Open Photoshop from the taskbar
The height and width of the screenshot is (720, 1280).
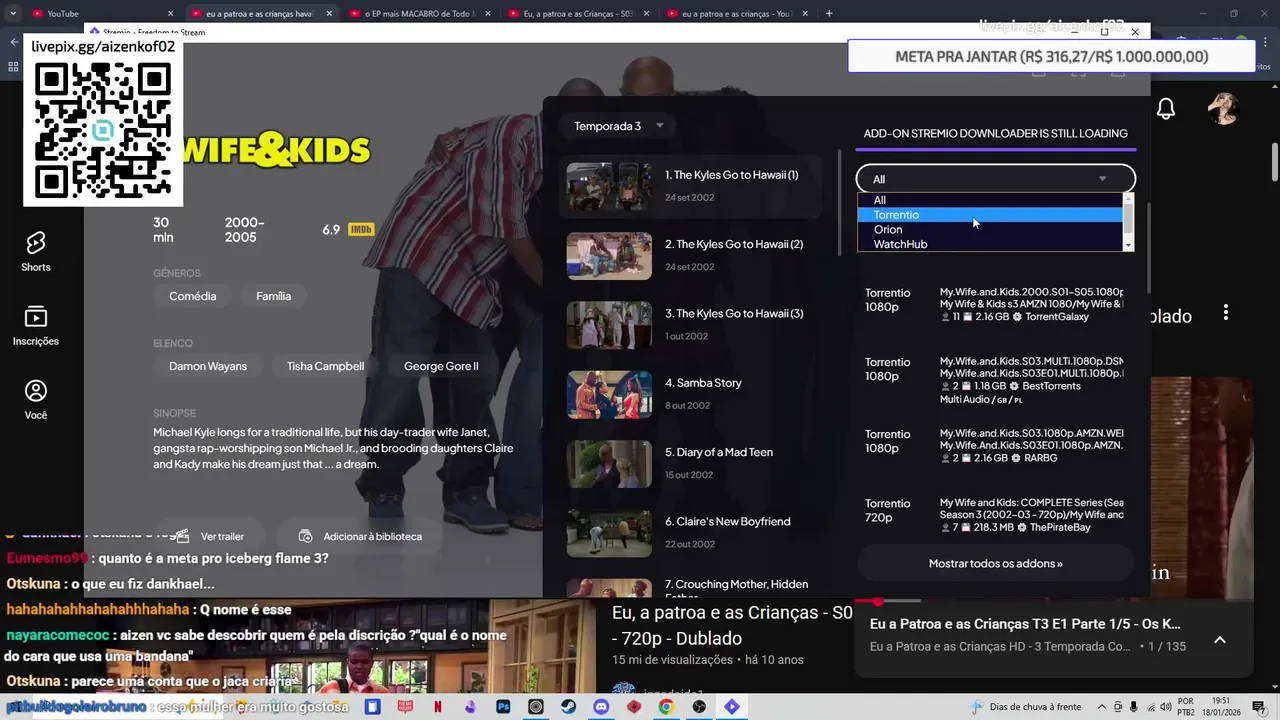[x=503, y=707]
